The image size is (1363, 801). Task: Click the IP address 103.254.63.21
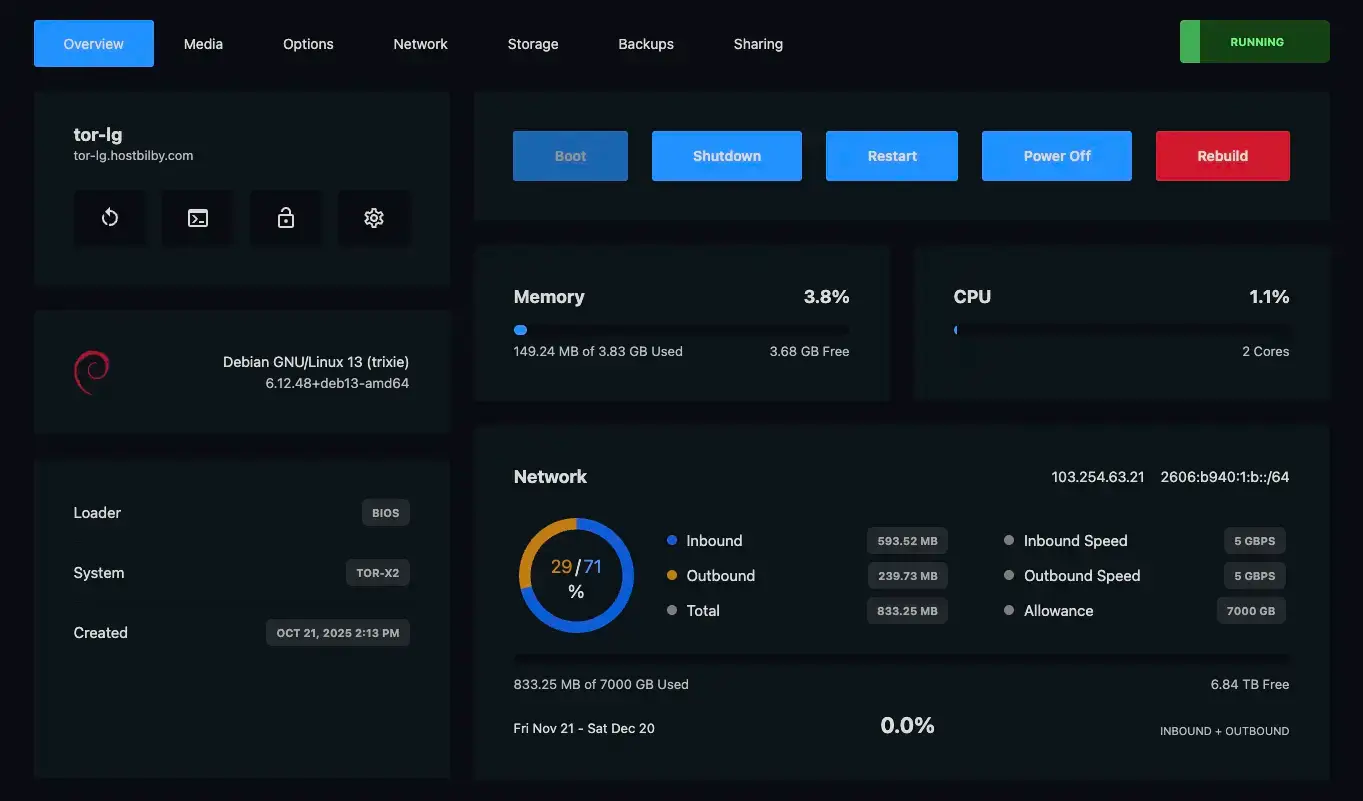(x=1098, y=477)
